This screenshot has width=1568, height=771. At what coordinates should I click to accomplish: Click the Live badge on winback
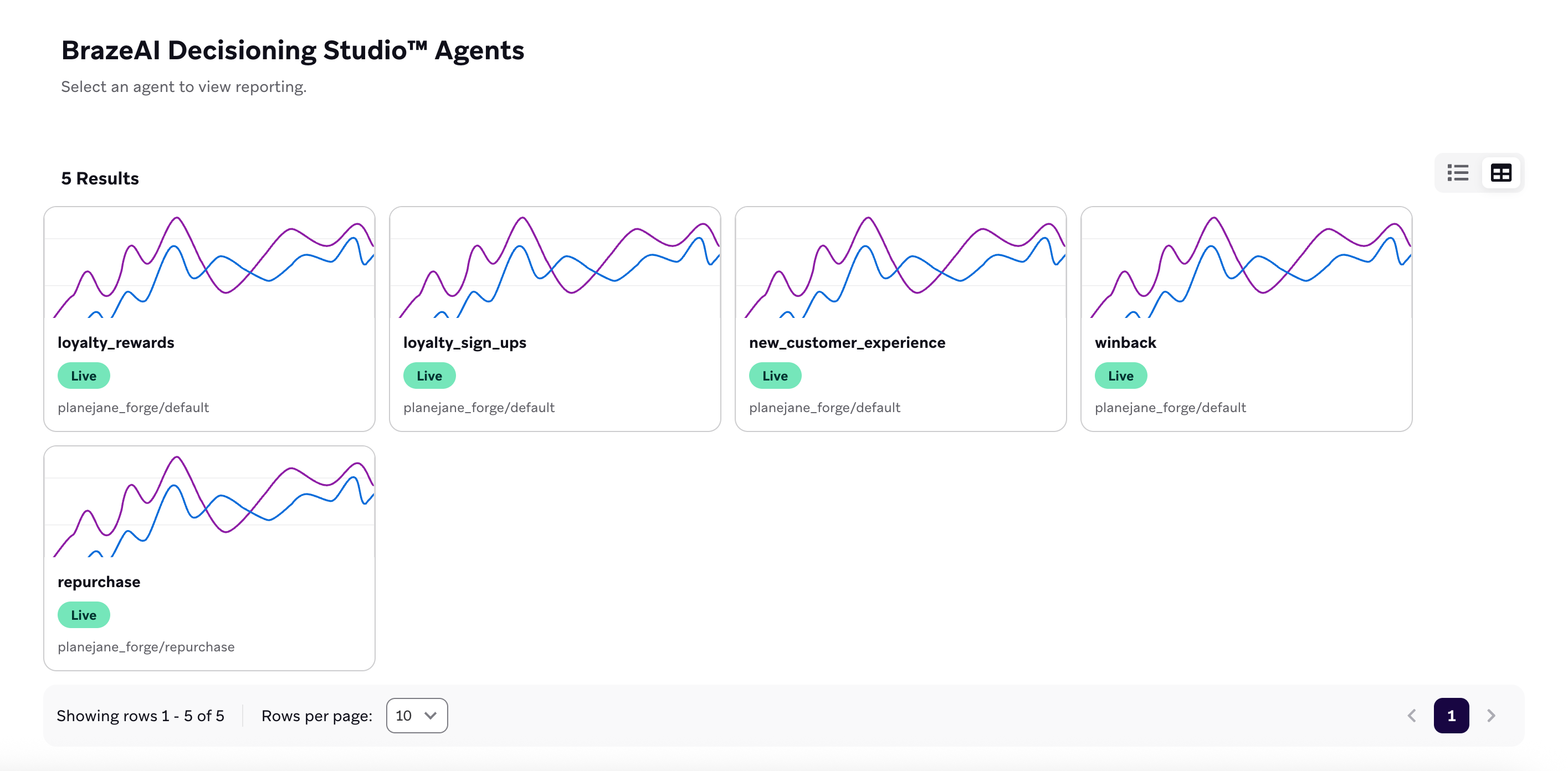click(1120, 376)
